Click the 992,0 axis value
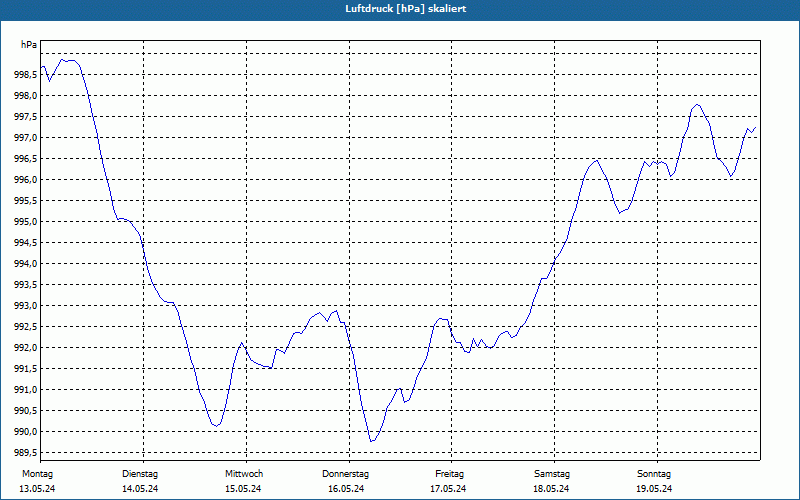This screenshot has width=800, height=500. 25,348
